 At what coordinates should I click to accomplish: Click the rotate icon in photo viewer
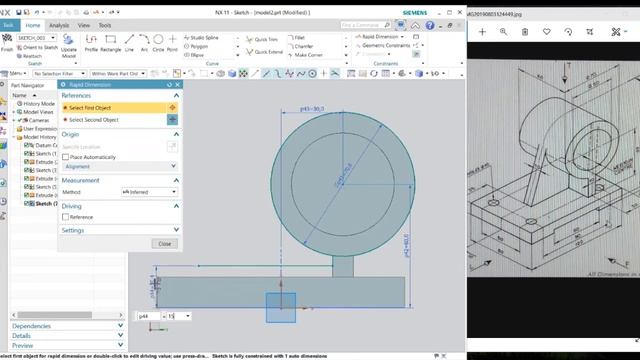coord(568,31)
